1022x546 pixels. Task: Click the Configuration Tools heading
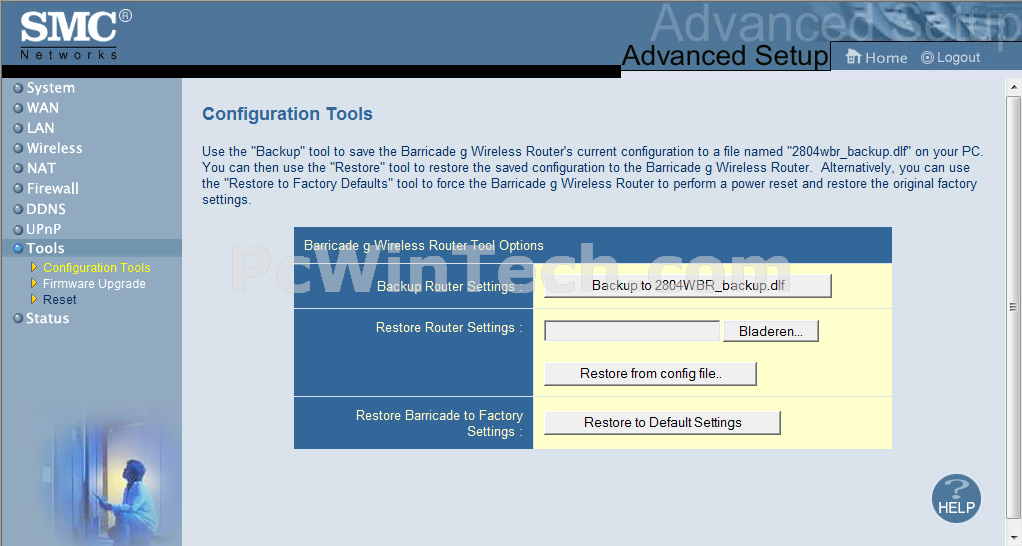coord(287,114)
